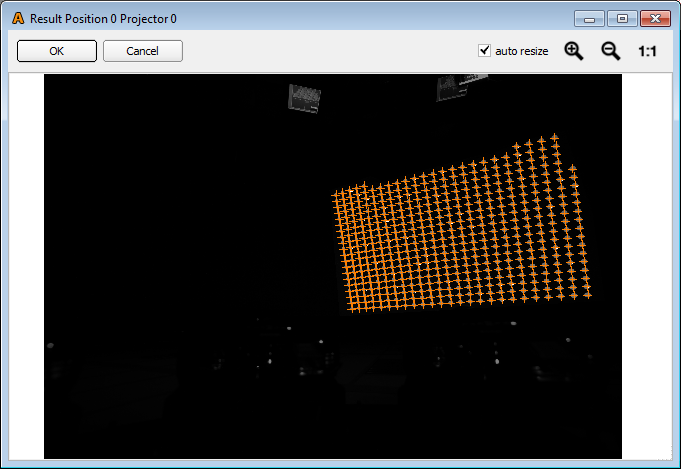Open the window menu via title bar app icon
Viewport: 681px width, 469px height.
pos(17,19)
